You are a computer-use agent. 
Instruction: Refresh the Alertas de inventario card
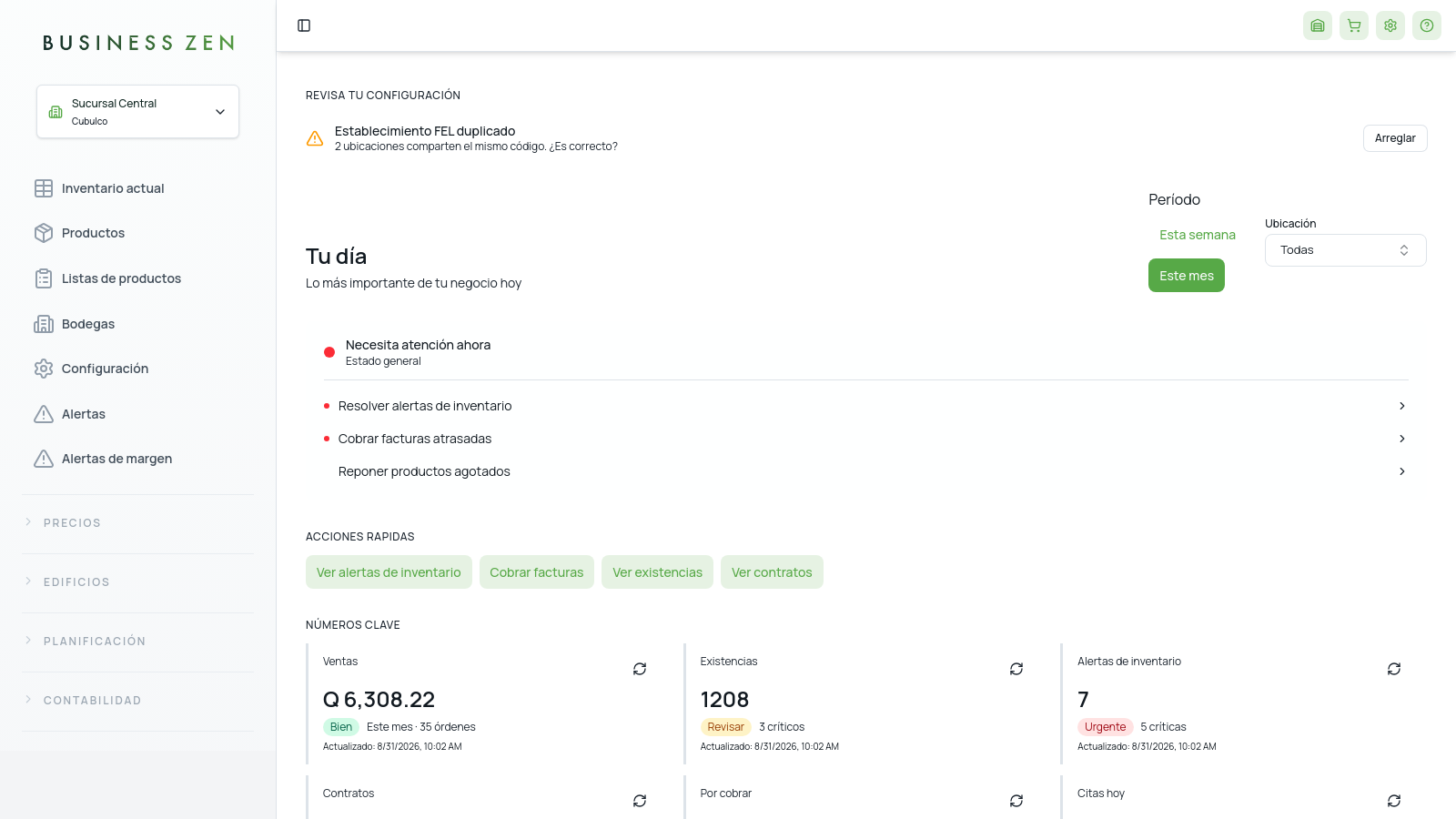click(1394, 669)
